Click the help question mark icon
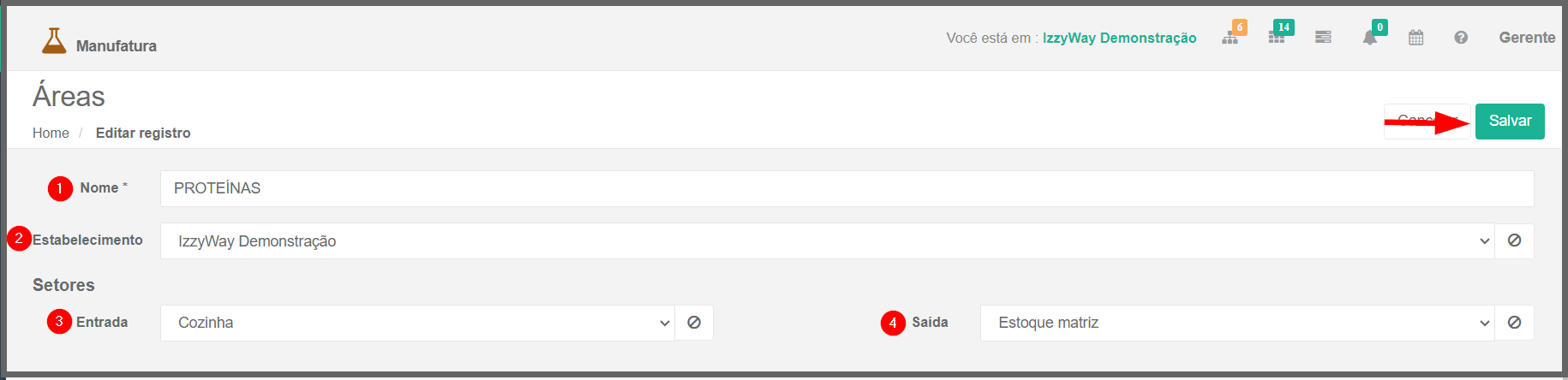 coord(1461,38)
